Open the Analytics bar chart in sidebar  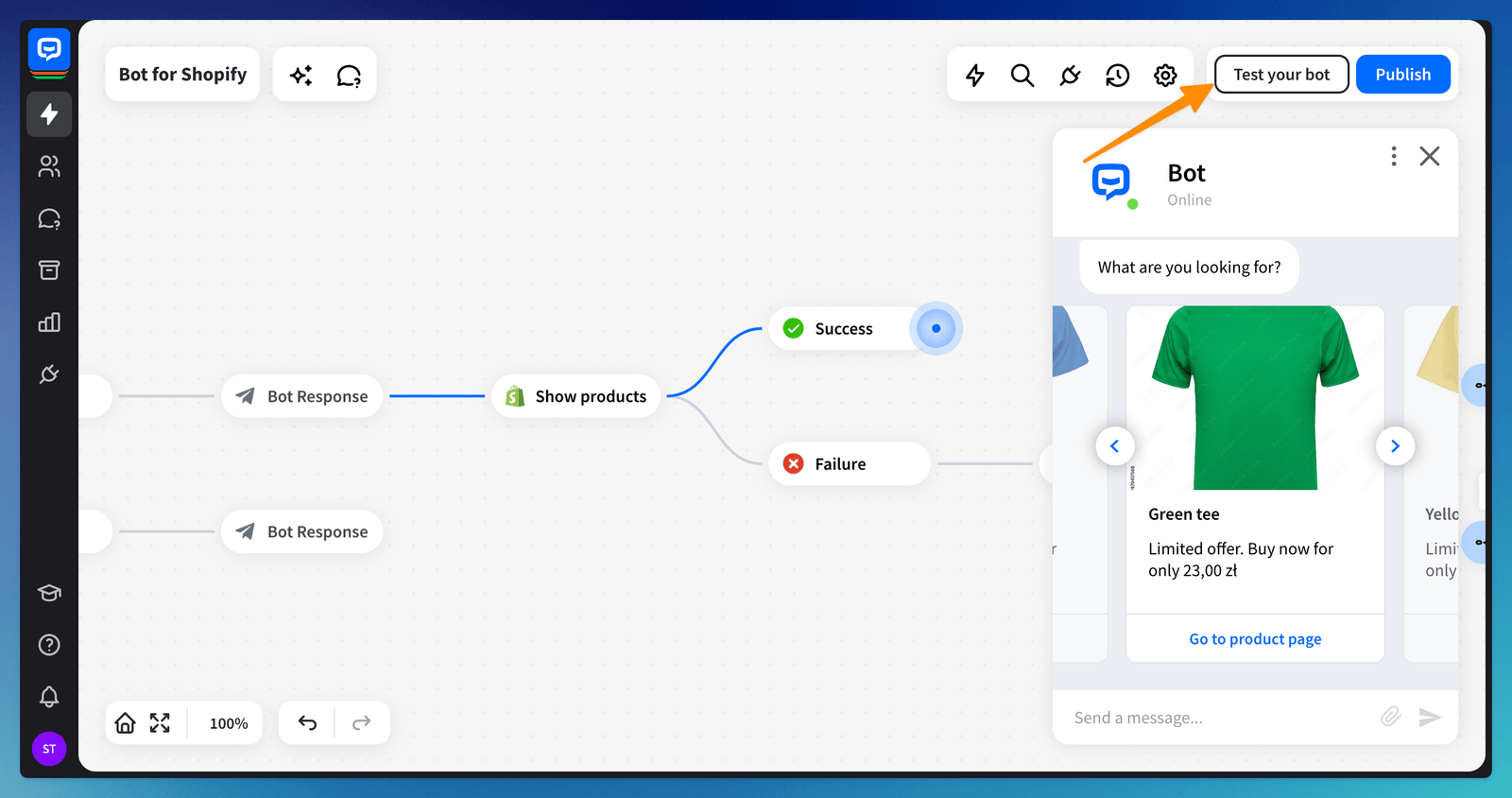pyautogui.click(x=49, y=322)
